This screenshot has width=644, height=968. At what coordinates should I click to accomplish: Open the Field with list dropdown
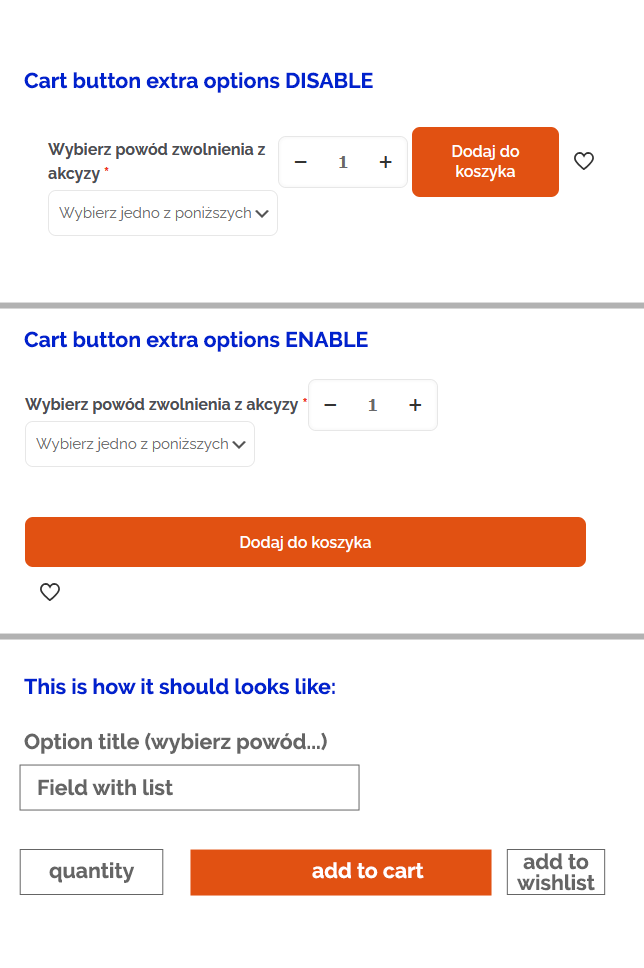tap(189, 787)
